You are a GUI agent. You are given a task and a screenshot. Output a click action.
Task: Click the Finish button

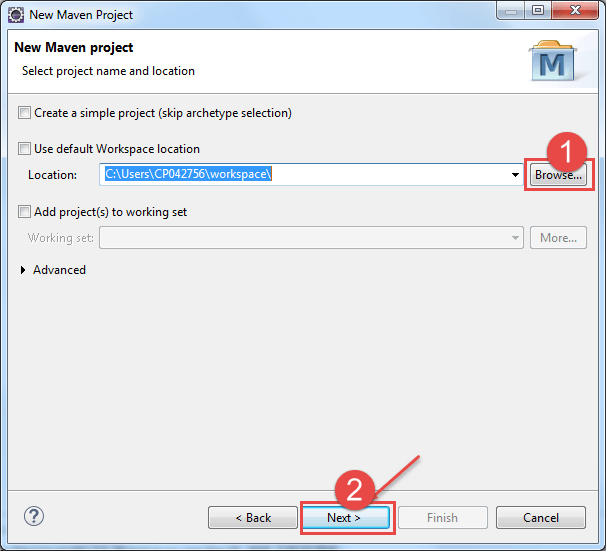pyautogui.click(x=442, y=518)
